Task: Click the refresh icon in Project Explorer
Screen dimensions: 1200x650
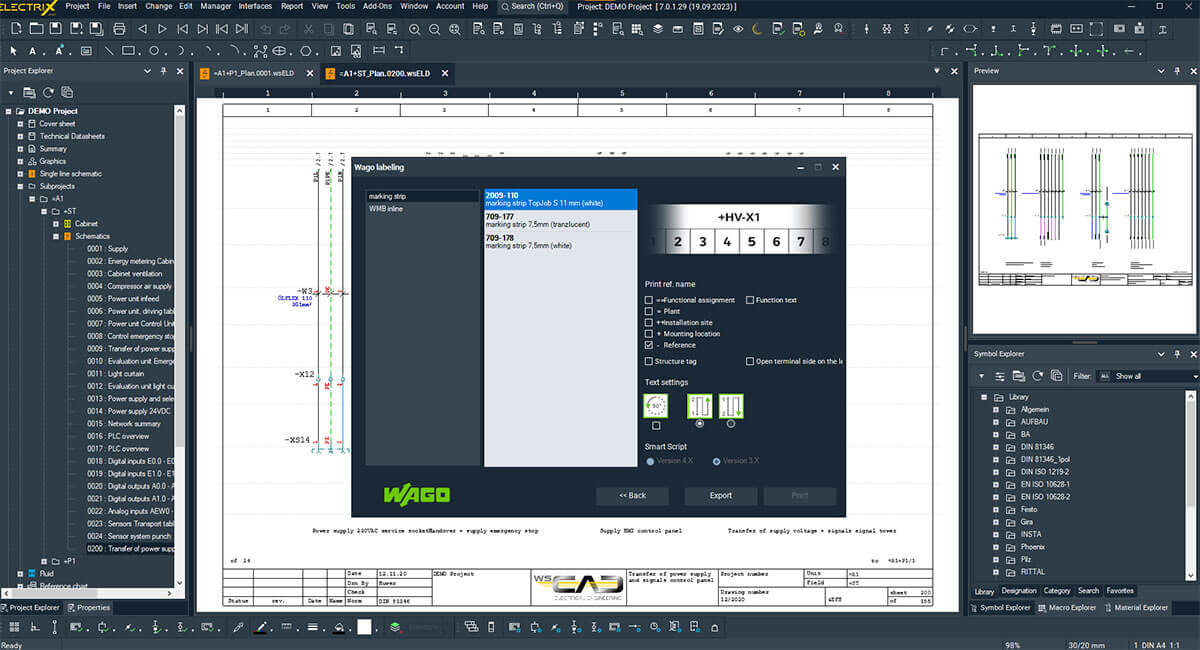Action: pyautogui.click(x=47, y=92)
